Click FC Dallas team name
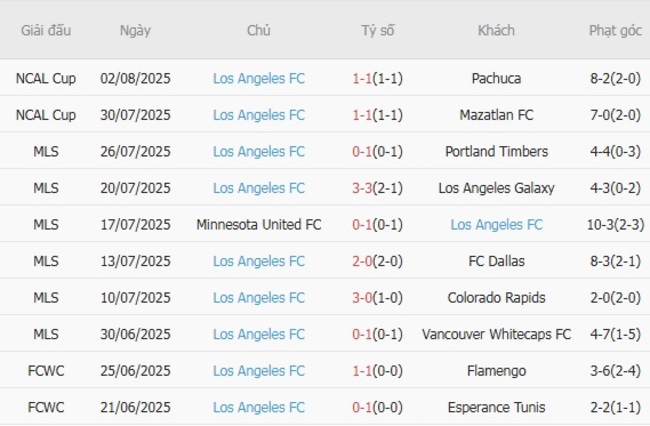Screen dimensions: 650x426 click(x=496, y=261)
